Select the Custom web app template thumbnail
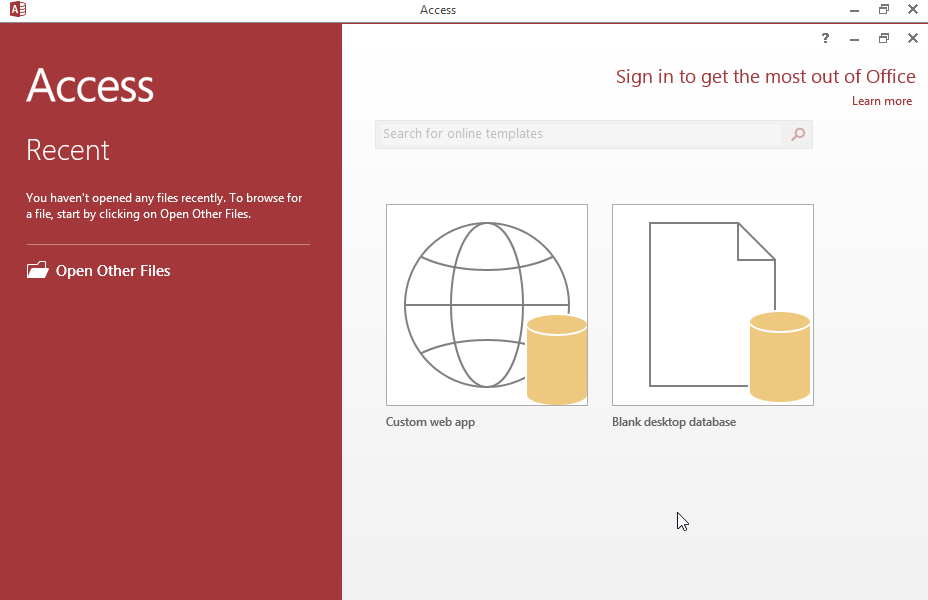The width and height of the screenshot is (928, 600). (486, 305)
